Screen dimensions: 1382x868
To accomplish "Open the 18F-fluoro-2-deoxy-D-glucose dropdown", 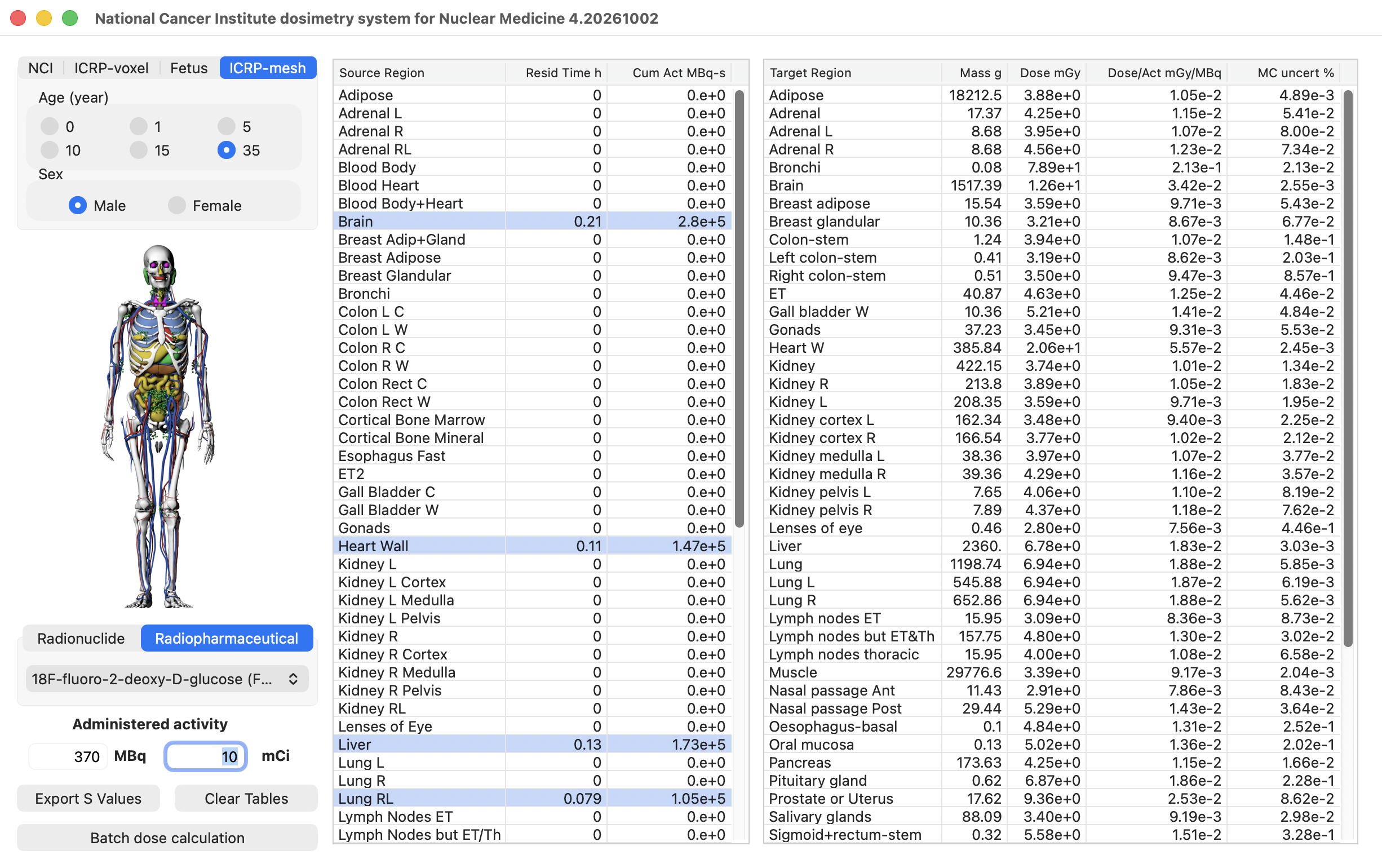I will (x=167, y=679).
